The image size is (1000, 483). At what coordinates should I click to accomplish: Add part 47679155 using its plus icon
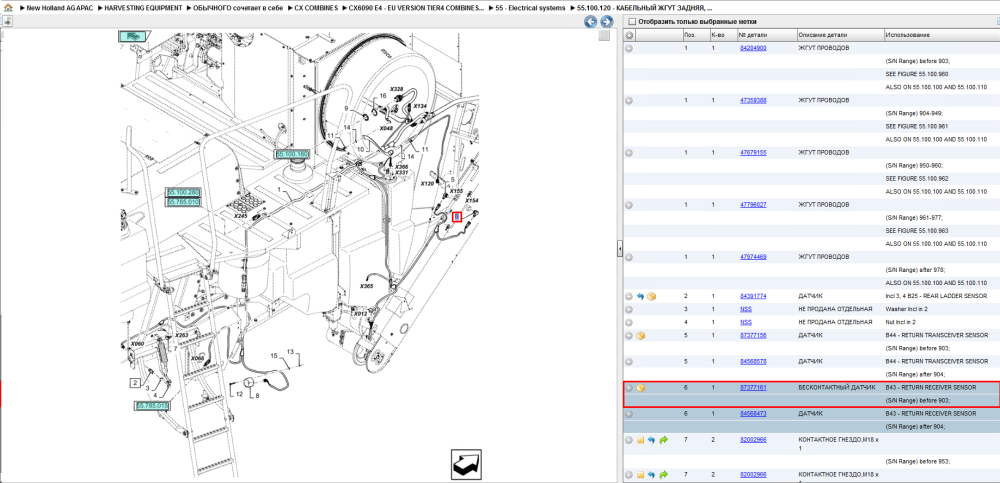tap(629, 152)
